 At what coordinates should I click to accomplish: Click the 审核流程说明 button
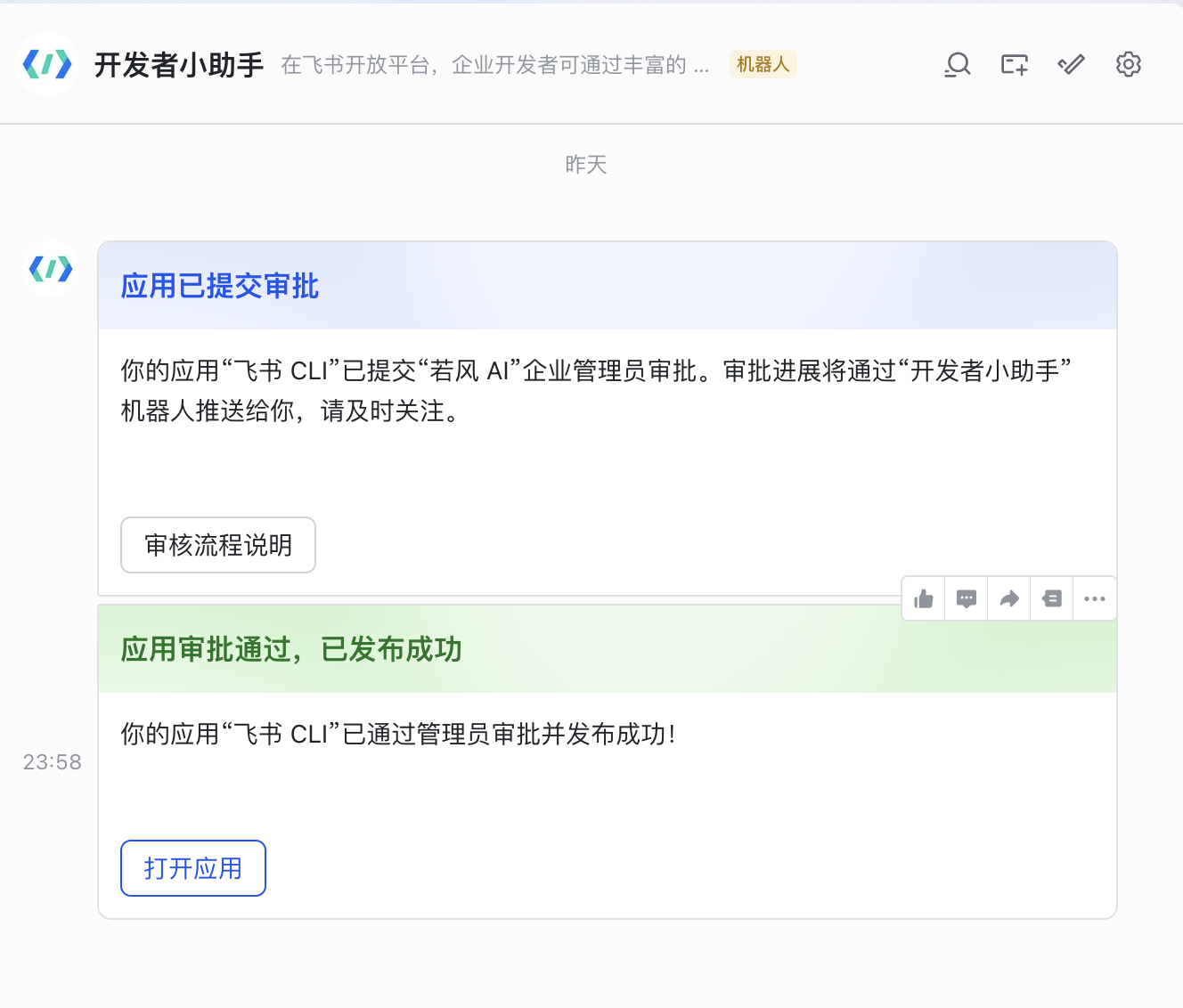(218, 545)
